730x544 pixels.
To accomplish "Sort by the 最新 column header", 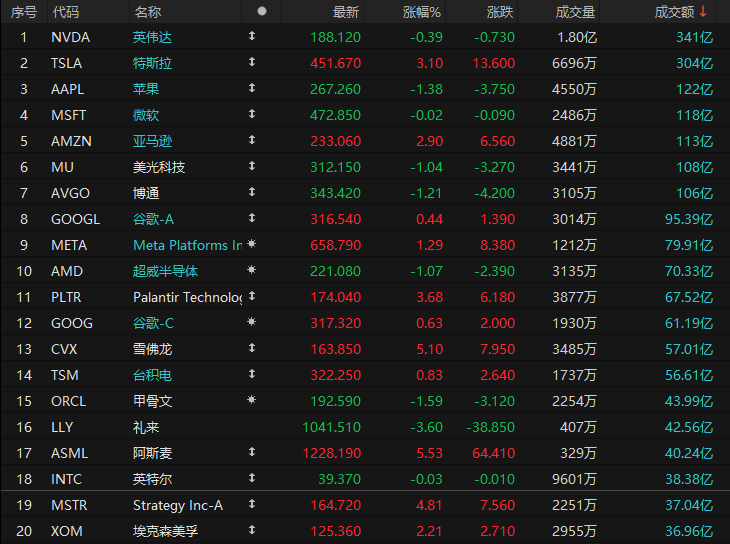I will tap(345, 12).
